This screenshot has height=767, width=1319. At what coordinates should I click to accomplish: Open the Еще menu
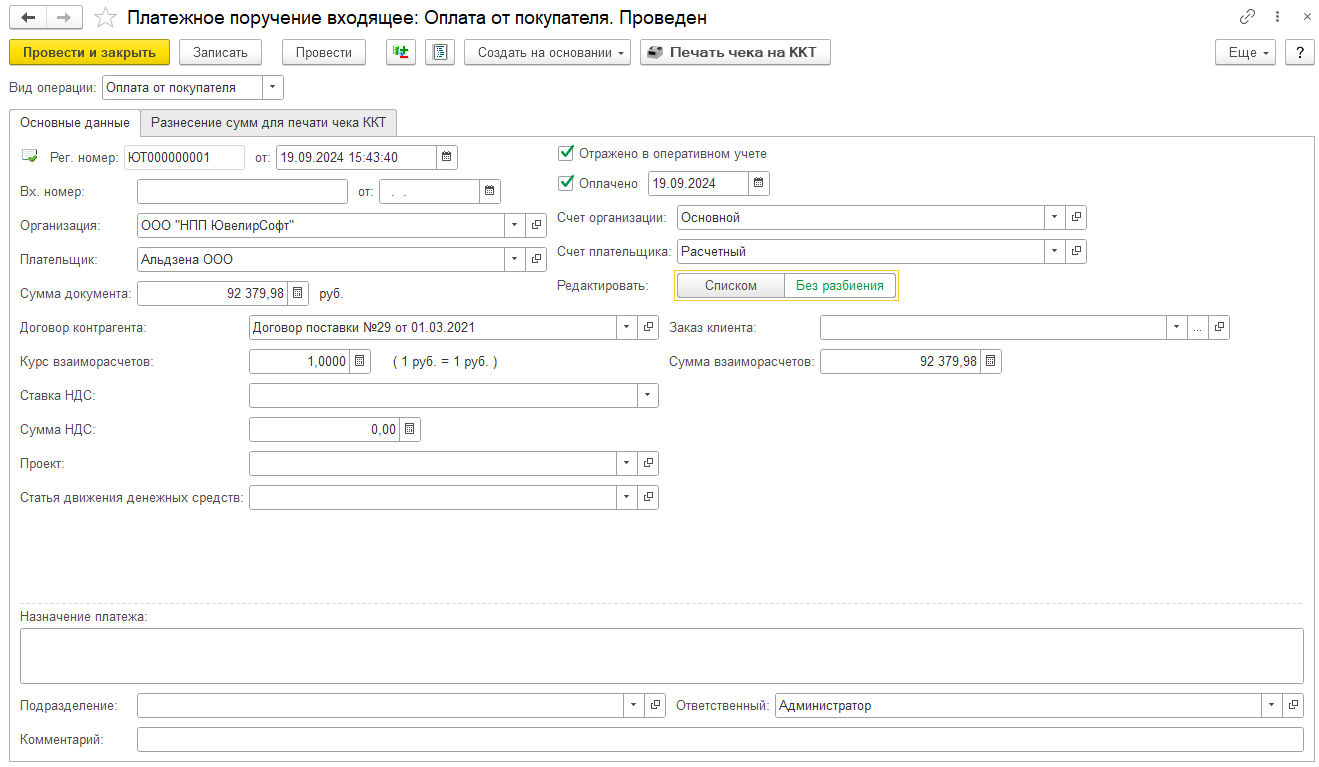click(x=1245, y=52)
